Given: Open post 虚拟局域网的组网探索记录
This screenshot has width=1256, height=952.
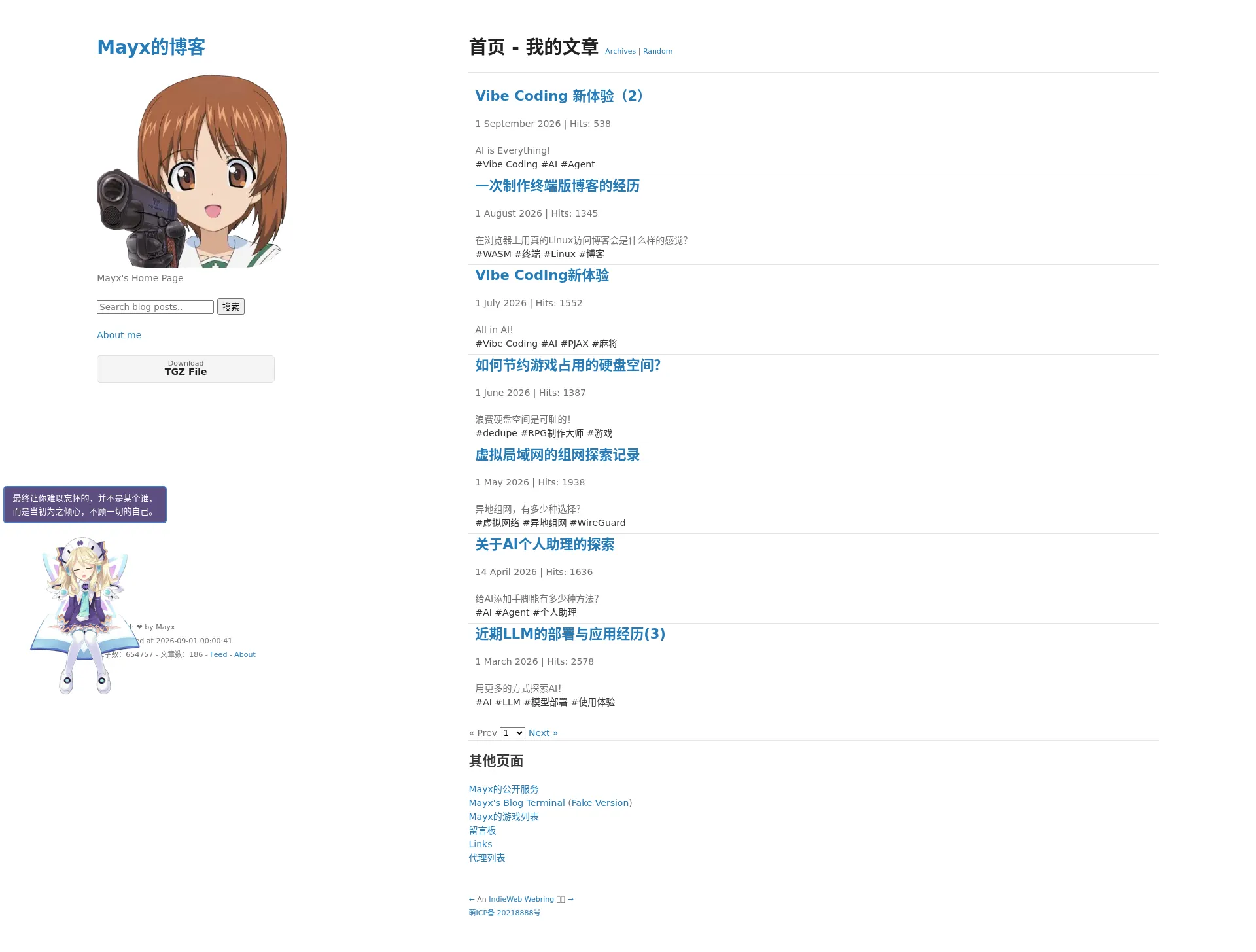Looking at the screenshot, I should tap(557, 455).
